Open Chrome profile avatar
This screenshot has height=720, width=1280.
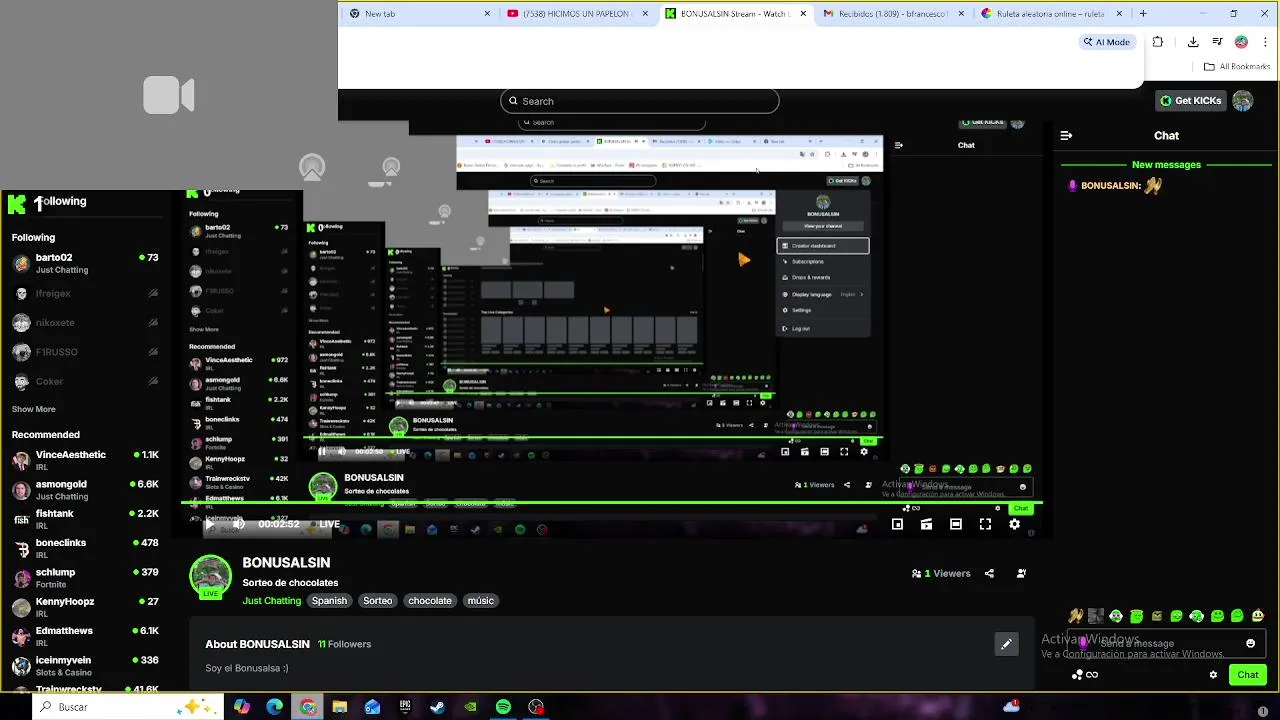point(1241,42)
